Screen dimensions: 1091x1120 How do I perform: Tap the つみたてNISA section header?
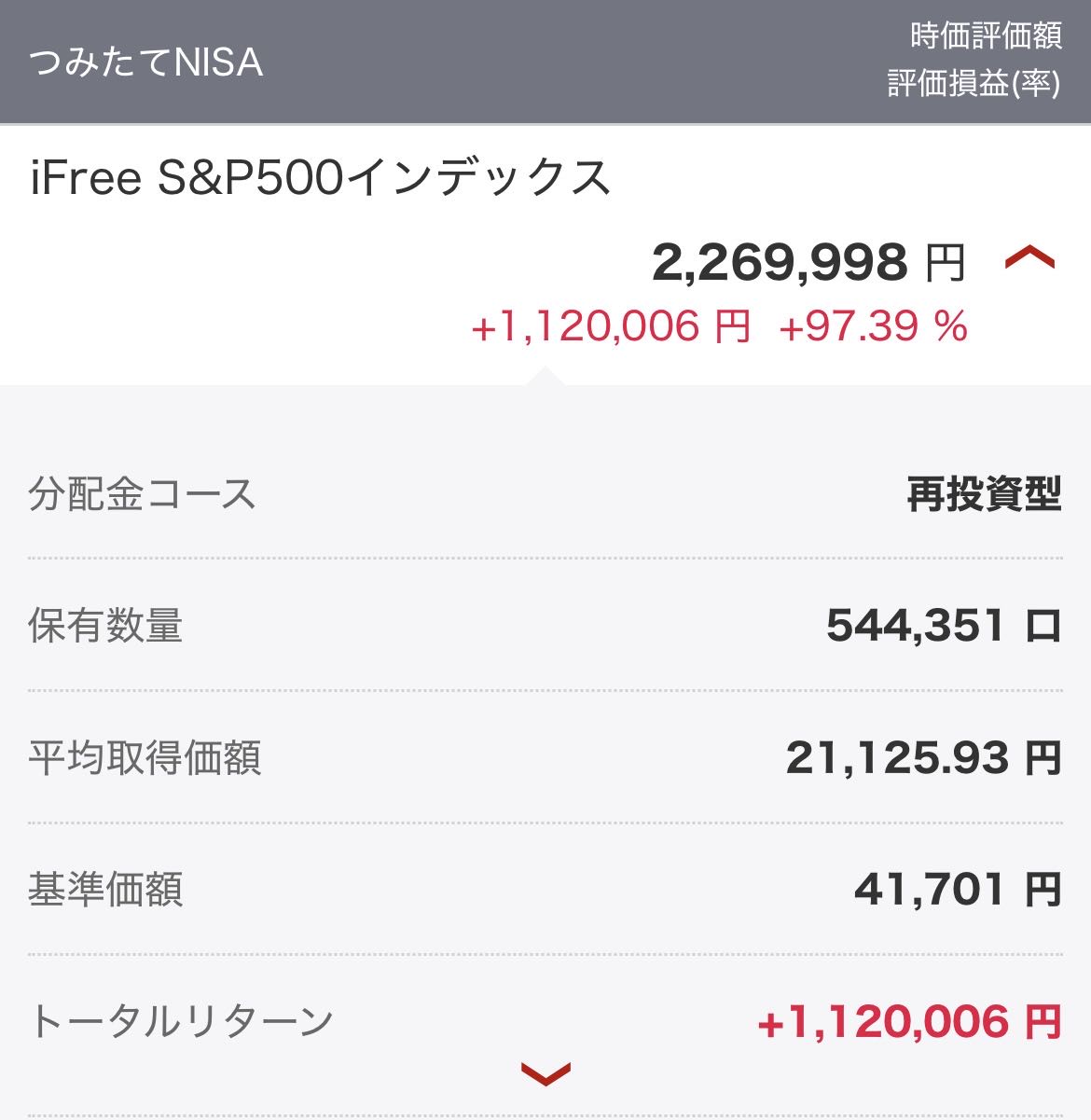point(145,62)
